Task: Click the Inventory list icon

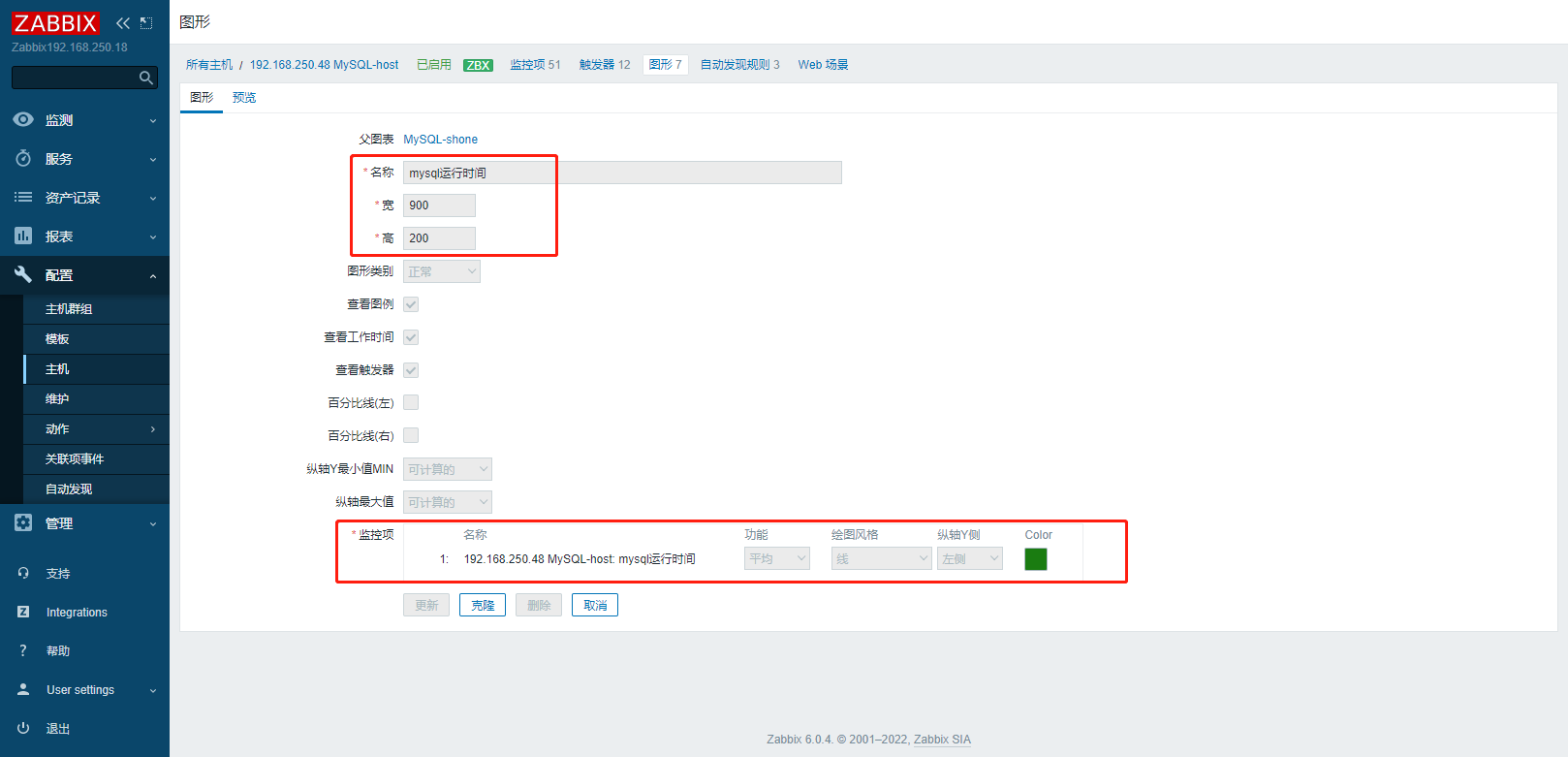Action: (23, 197)
